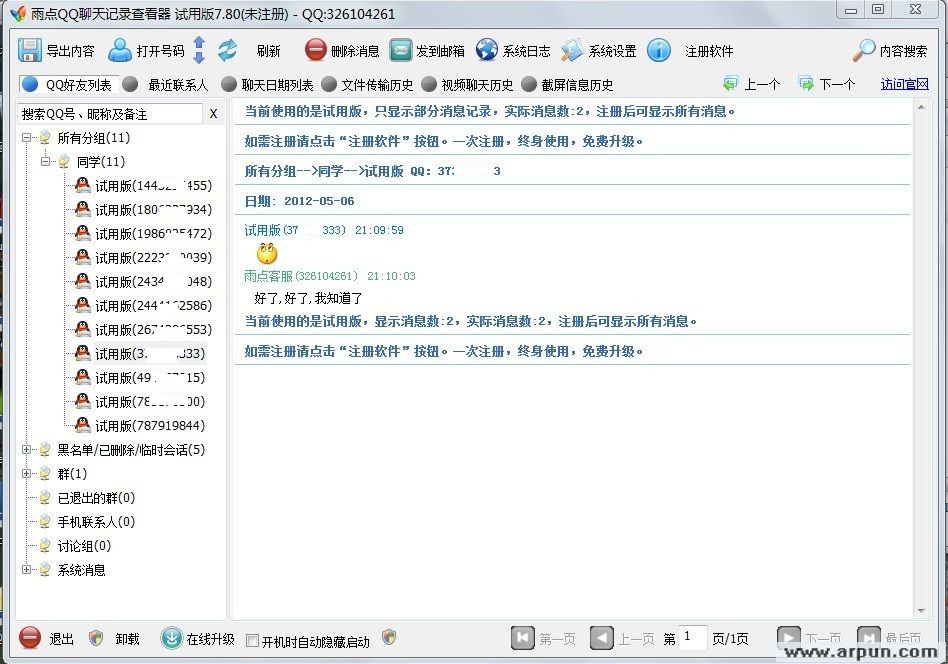Viewport: 948px width, 664px height.
Task: Click the 下一个 next button
Action: [x=828, y=84]
